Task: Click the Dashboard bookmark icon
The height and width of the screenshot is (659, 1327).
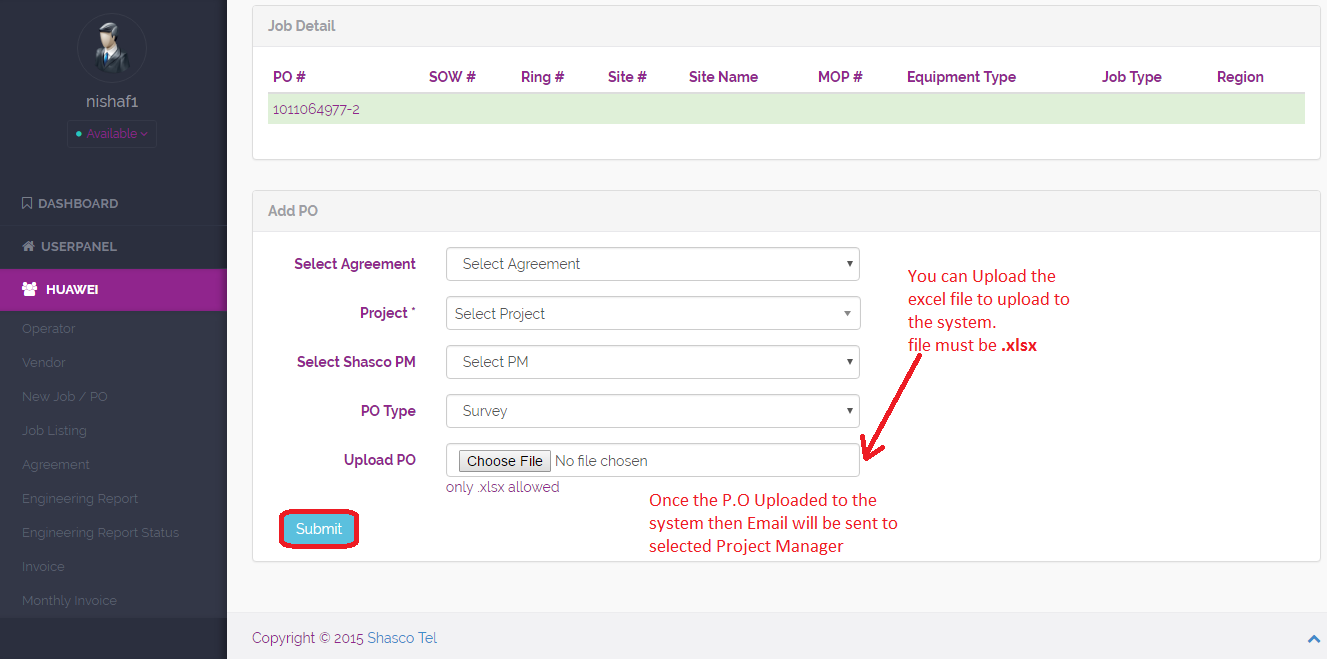Action: (x=27, y=203)
